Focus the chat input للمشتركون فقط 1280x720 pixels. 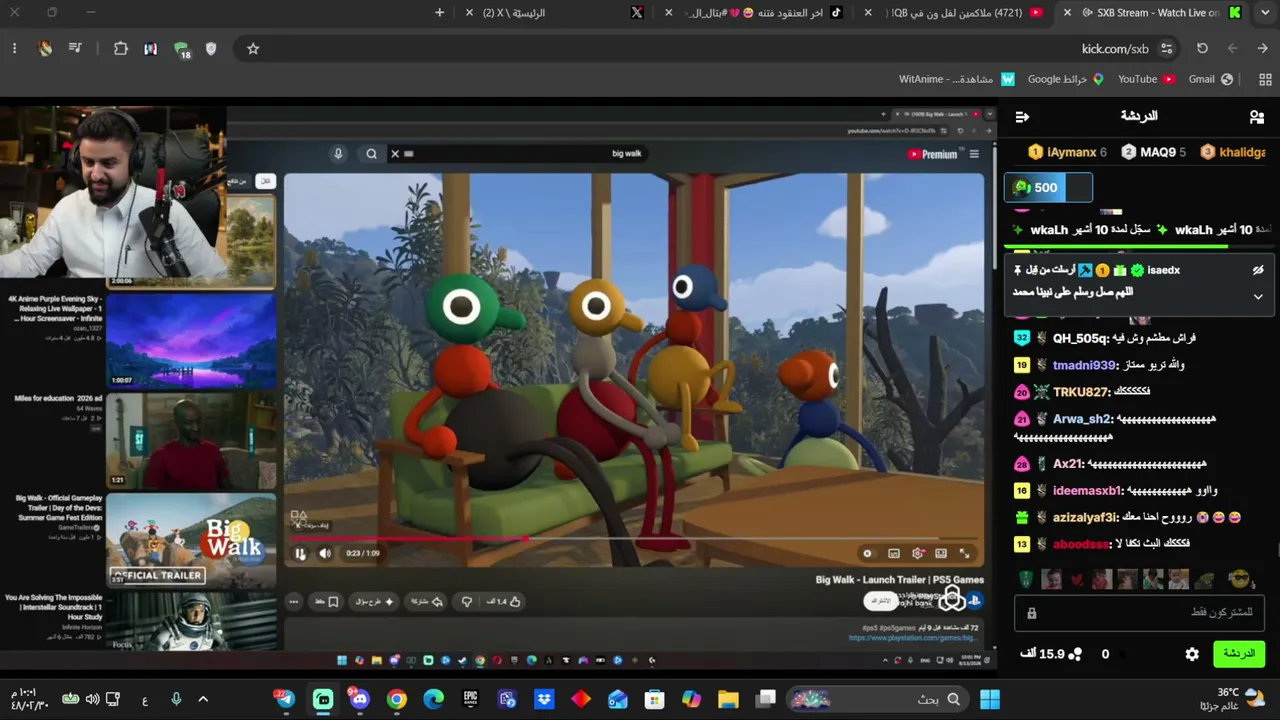[1139, 612]
